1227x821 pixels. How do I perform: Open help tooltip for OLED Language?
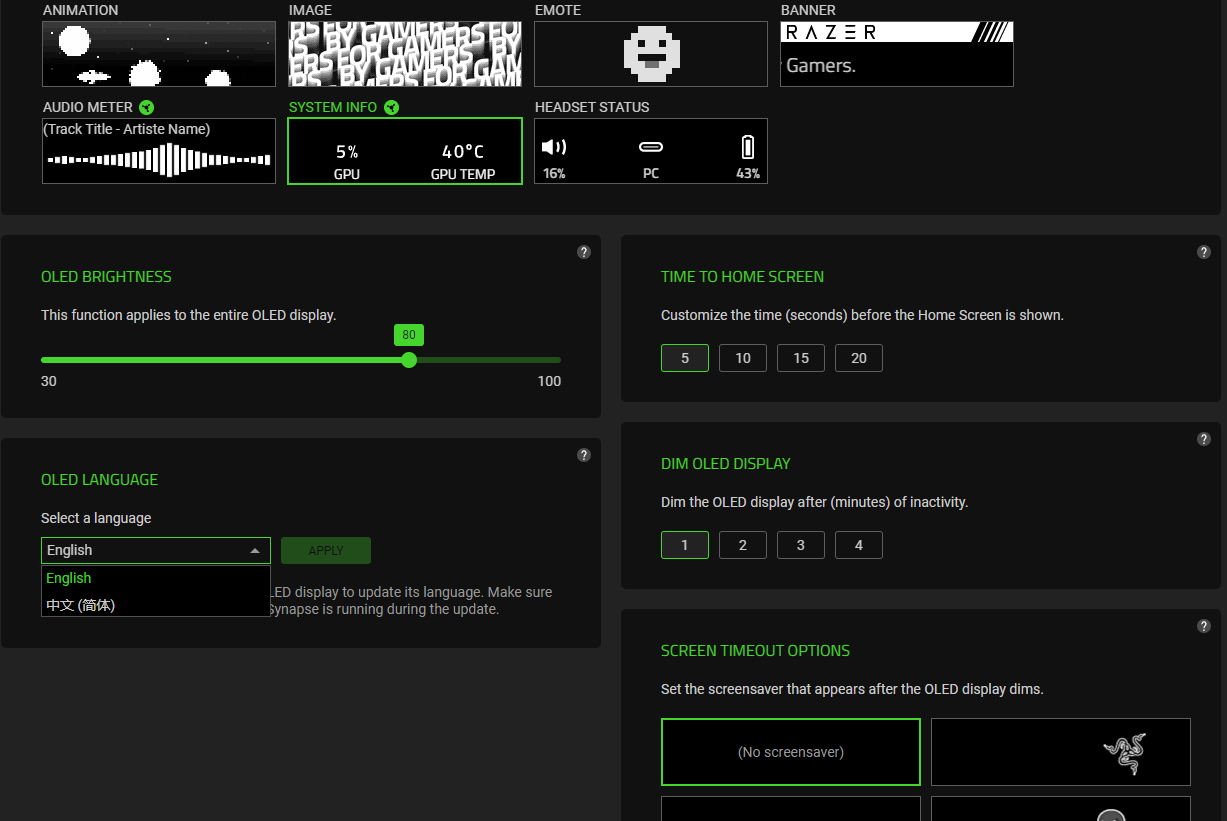coord(584,455)
